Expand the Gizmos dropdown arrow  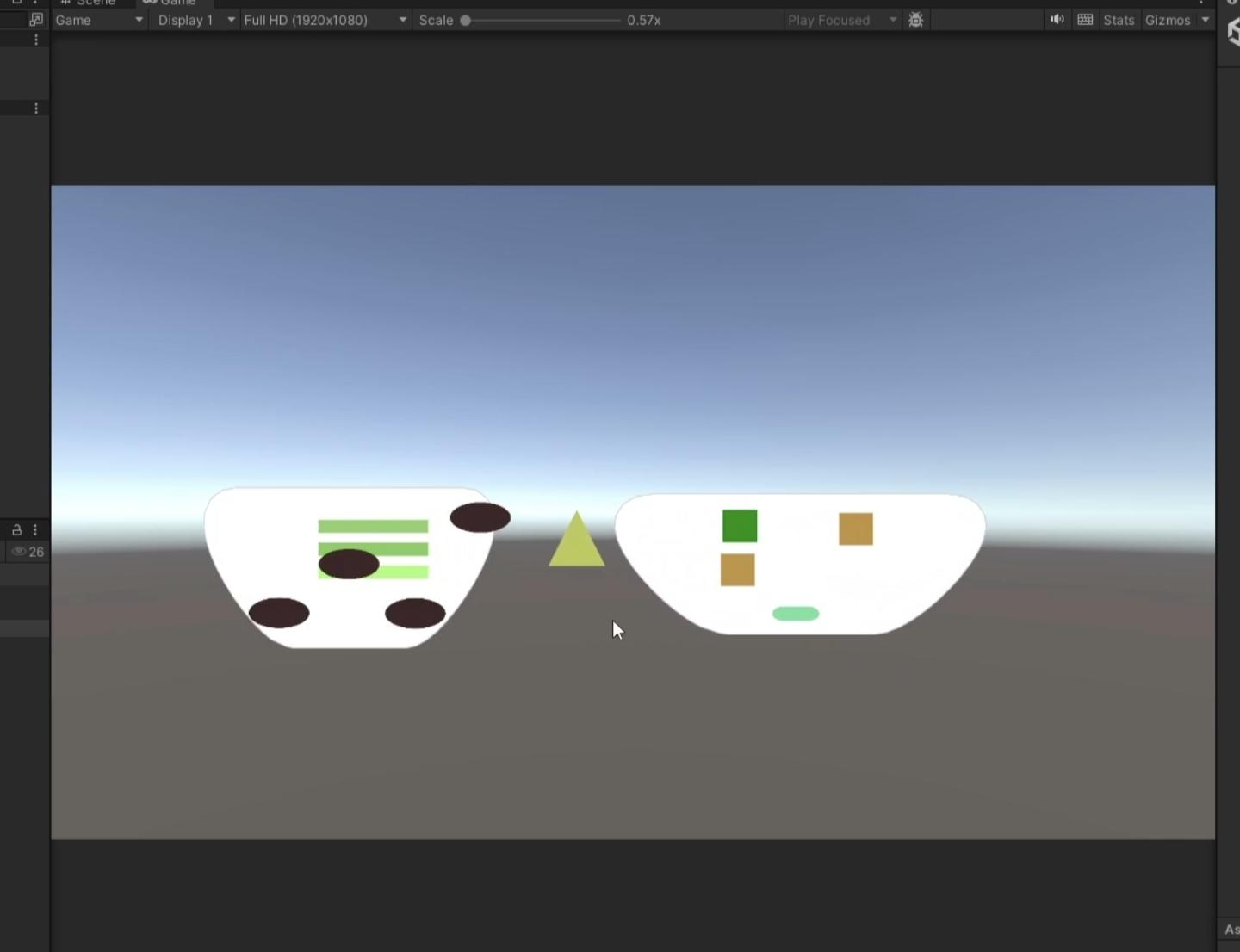(x=1206, y=20)
